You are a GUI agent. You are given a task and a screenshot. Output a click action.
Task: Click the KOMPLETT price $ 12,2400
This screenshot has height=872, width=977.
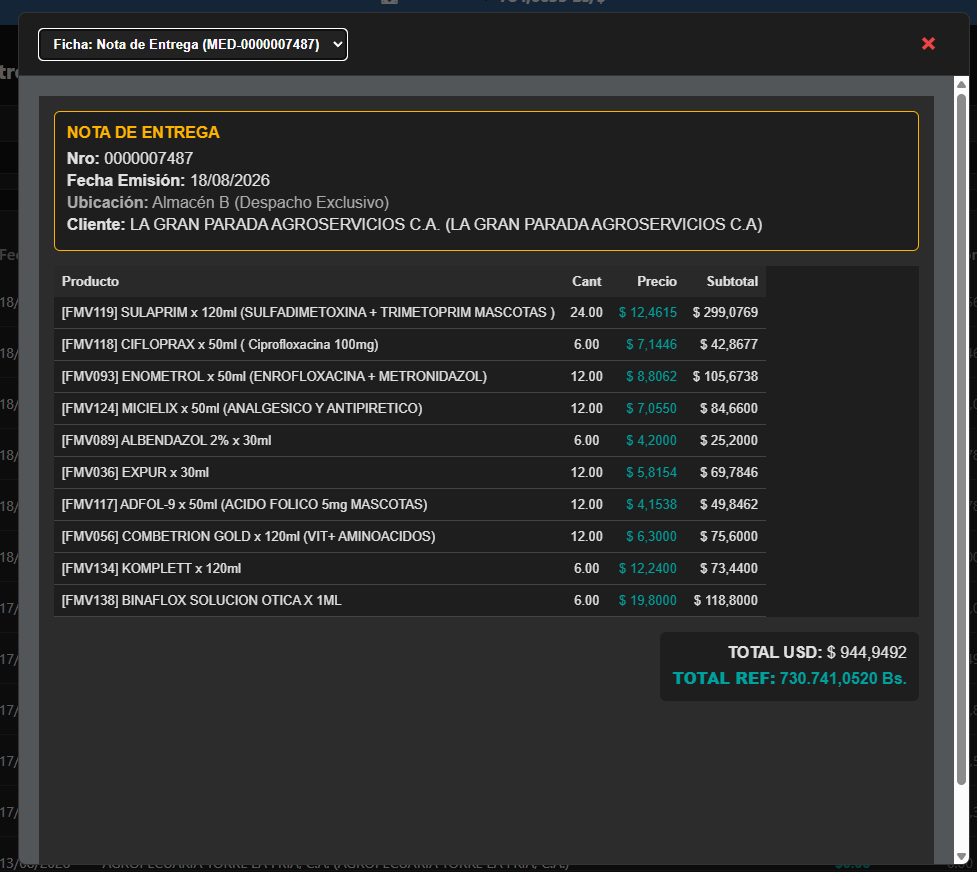[647, 568]
